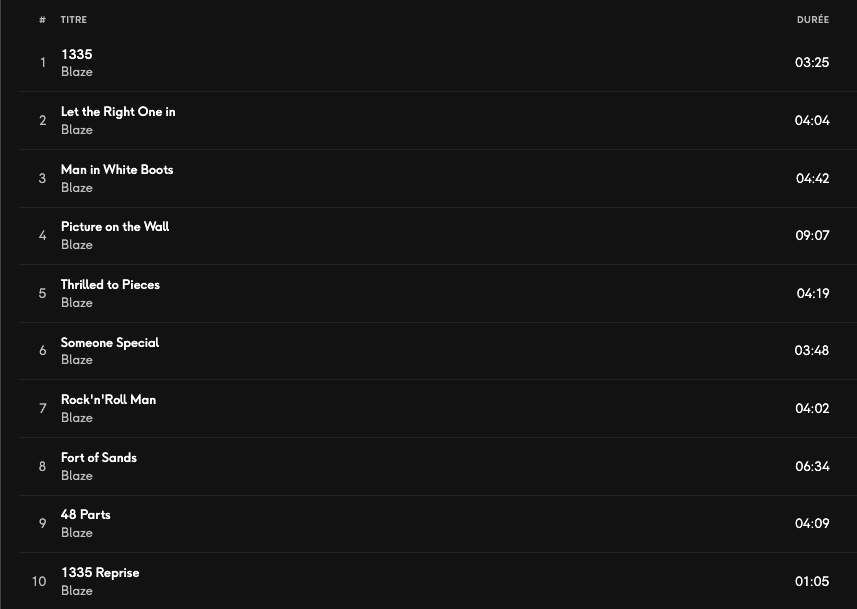Select the Someone Special song title

(x=110, y=343)
